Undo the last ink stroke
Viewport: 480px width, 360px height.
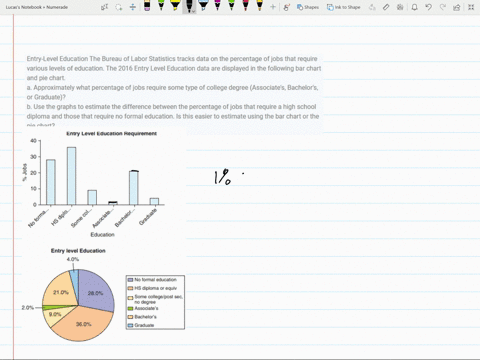tap(429, 7)
